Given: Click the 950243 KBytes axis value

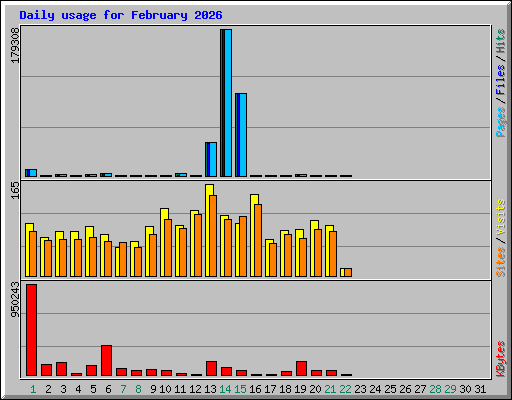Looking at the screenshot, I should (15, 300).
